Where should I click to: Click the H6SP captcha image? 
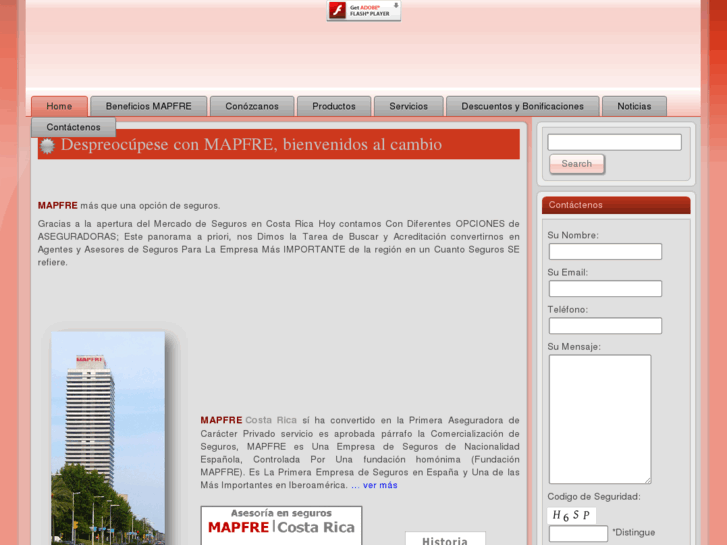pyautogui.click(x=571, y=515)
